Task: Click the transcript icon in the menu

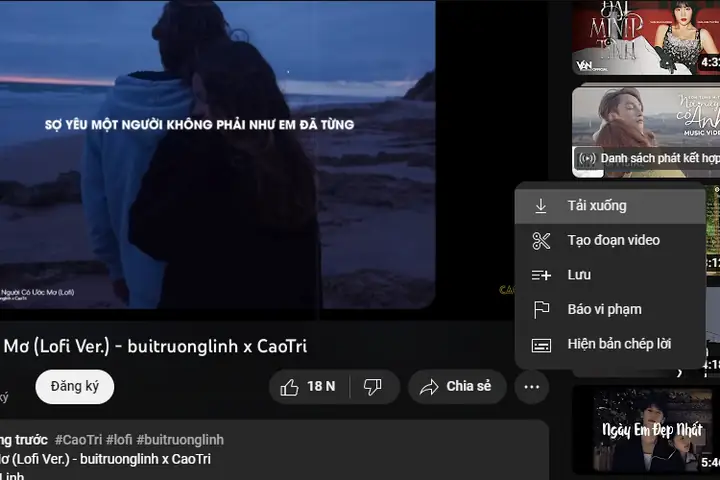Action: pyautogui.click(x=541, y=345)
